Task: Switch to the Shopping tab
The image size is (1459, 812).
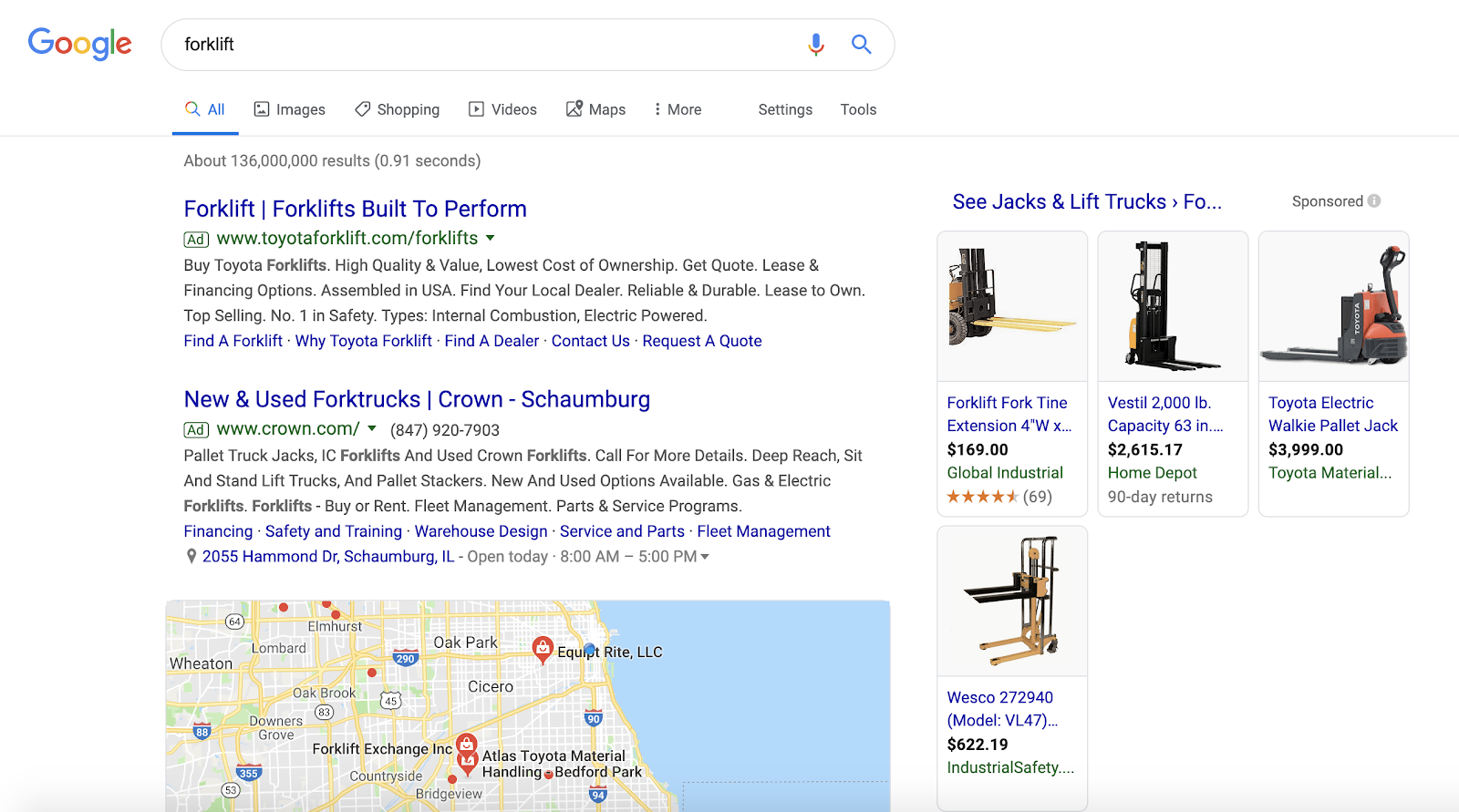Action: pyautogui.click(x=397, y=109)
